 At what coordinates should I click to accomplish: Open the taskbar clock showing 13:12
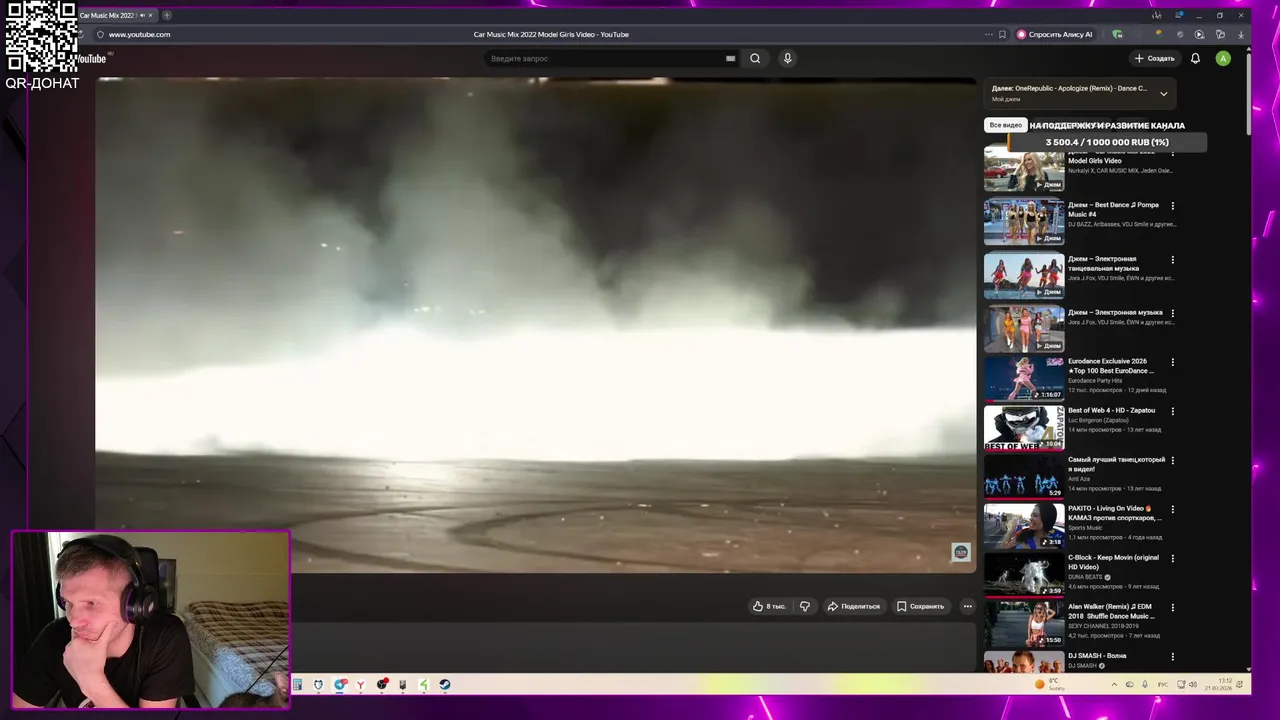pos(1218,685)
